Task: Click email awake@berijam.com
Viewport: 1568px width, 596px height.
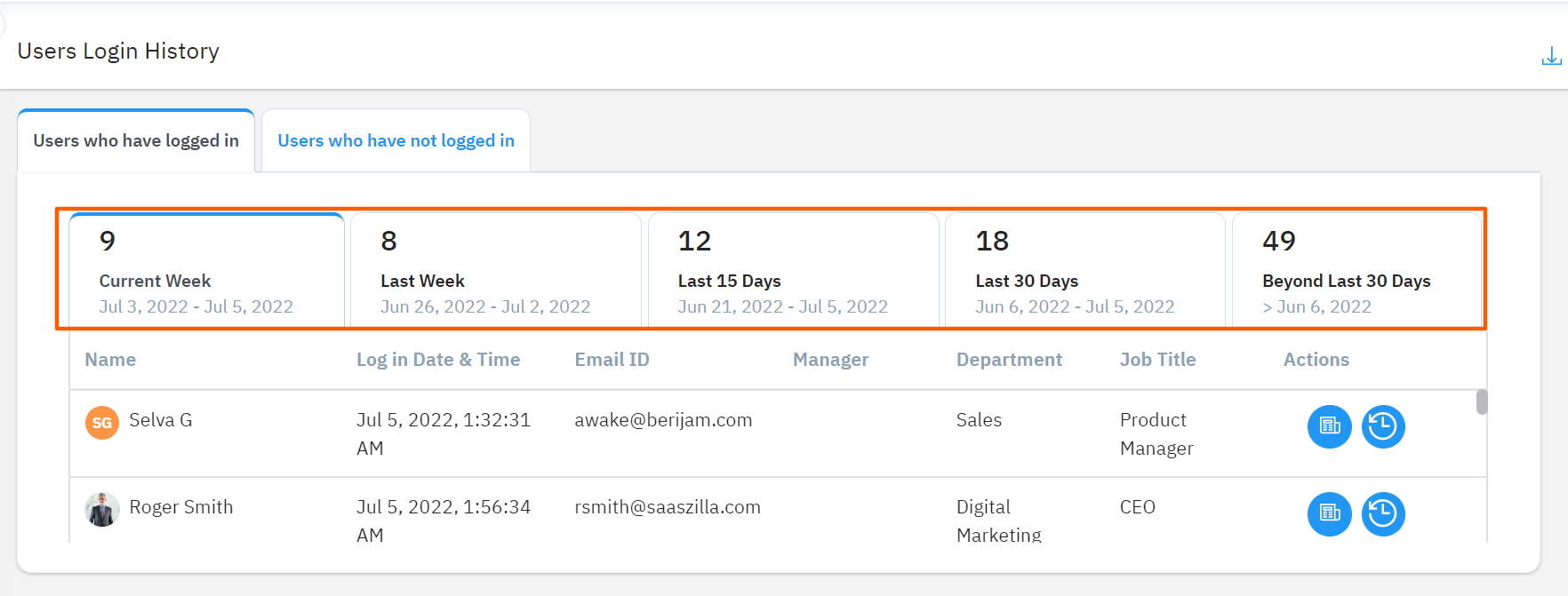Action: click(x=663, y=420)
